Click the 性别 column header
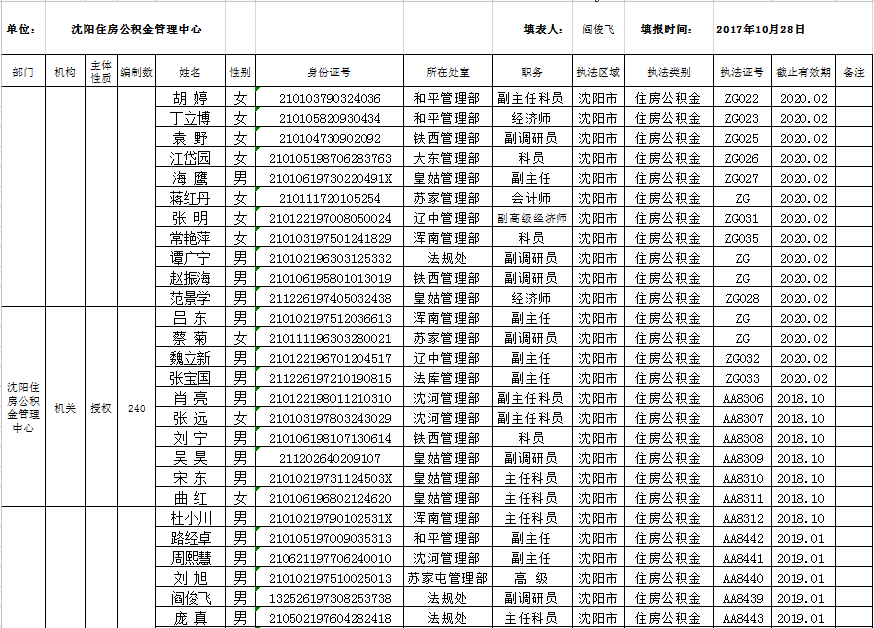Viewport: 874px width, 628px height. coord(240,72)
